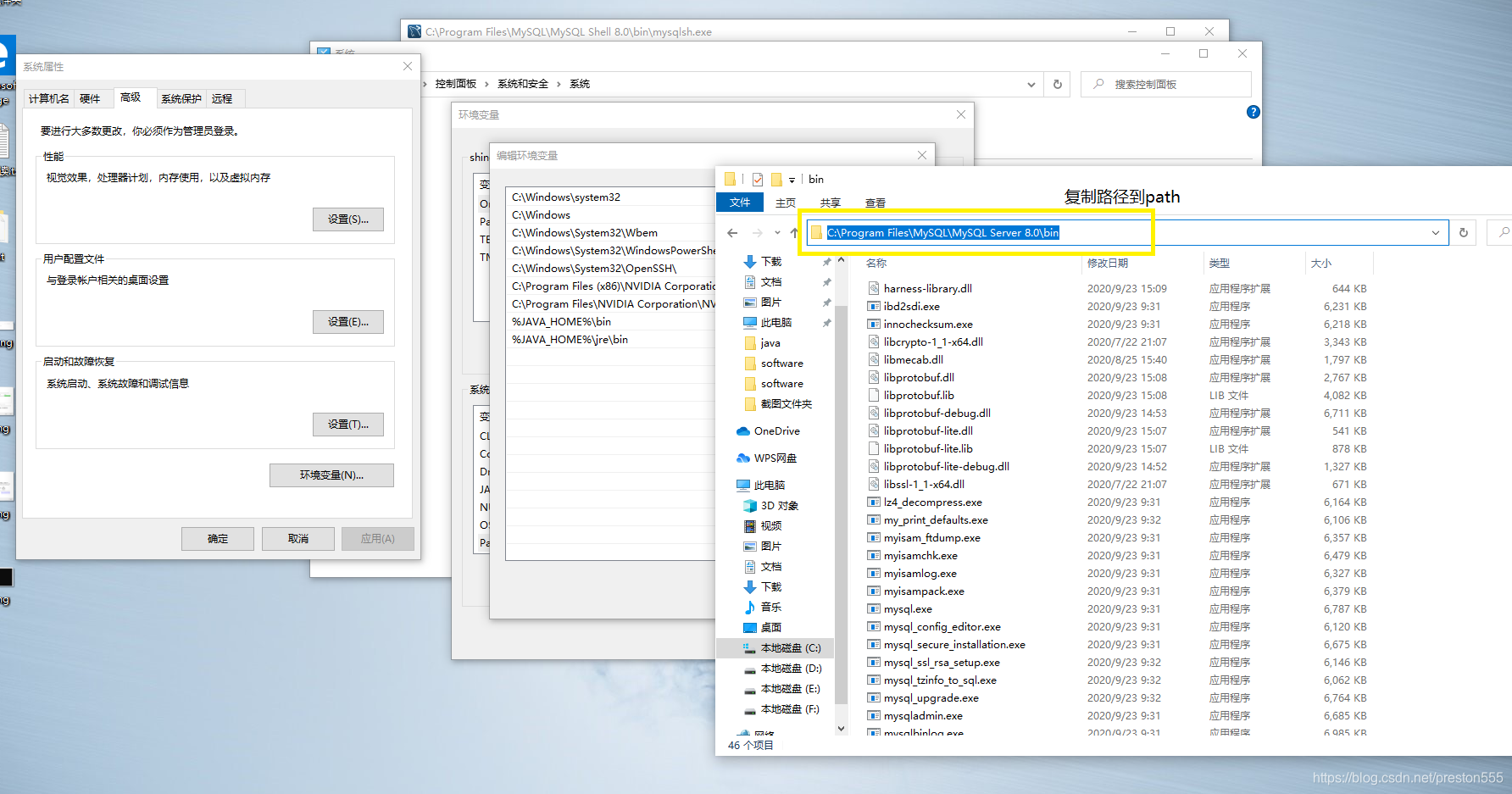The width and height of the screenshot is (1512, 794).
Task: Click the 设置(E)... user profiles button
Action: pos(348,322)
